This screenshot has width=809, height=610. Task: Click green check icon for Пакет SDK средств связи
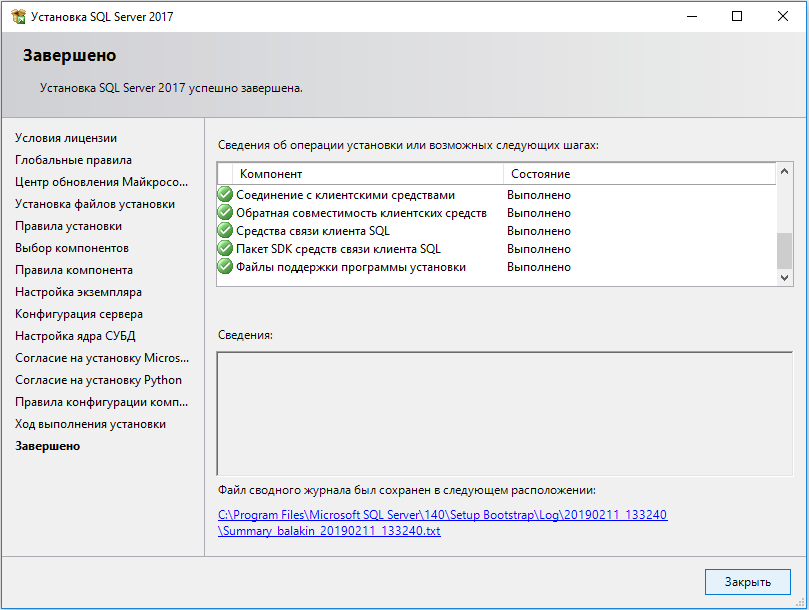(x=225, y=249)
